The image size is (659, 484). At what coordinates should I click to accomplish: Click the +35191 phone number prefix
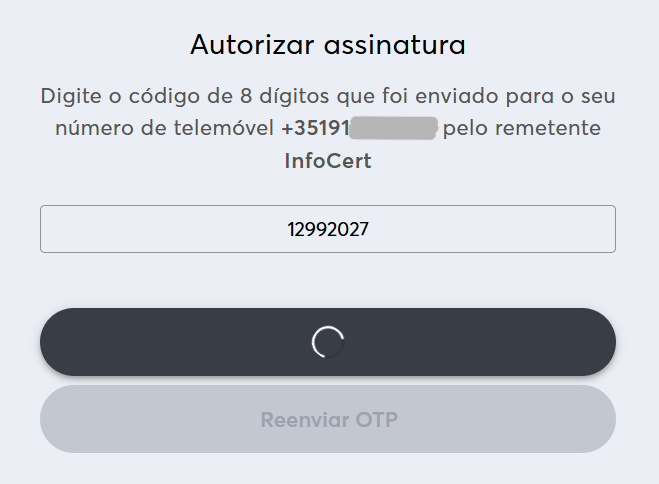click(x=316, y=129)
